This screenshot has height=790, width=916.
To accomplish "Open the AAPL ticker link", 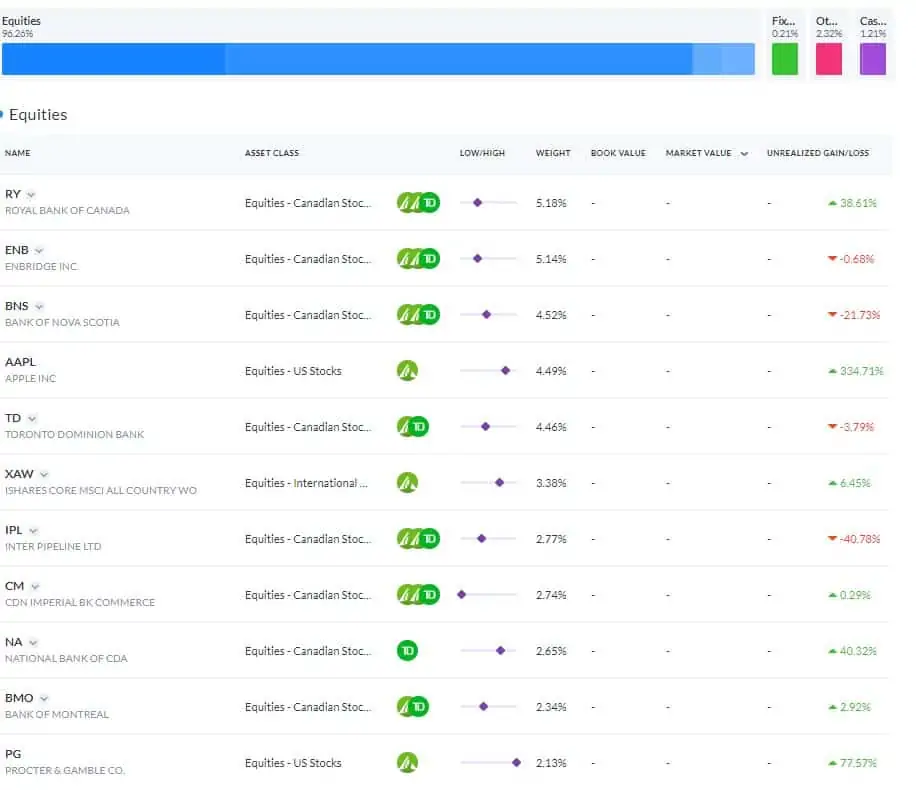I will coord(20,362).
